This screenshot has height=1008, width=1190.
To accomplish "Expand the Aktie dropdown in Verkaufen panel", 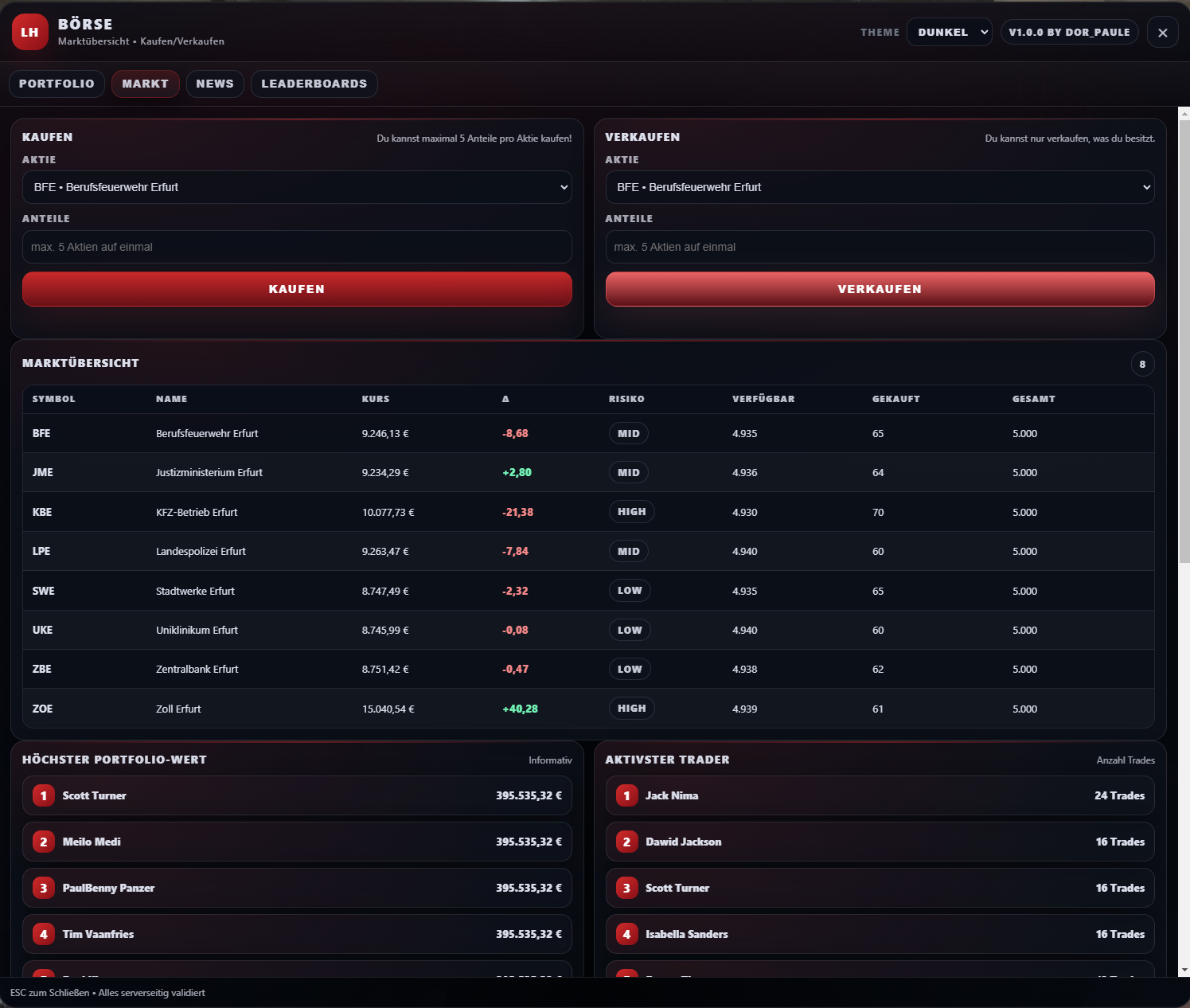I will 880,187.
